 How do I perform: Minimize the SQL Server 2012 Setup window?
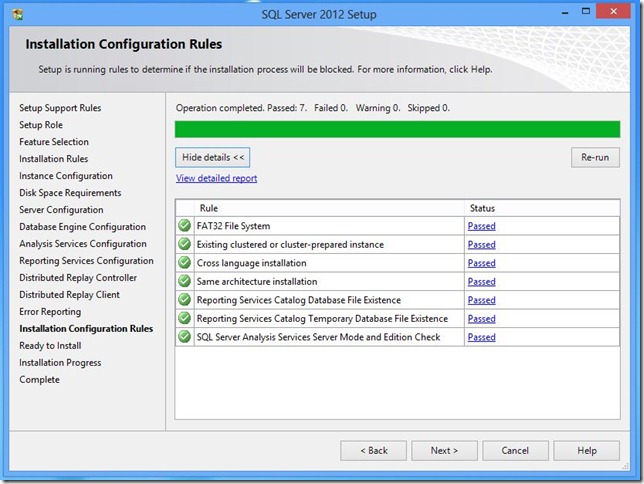565,12
